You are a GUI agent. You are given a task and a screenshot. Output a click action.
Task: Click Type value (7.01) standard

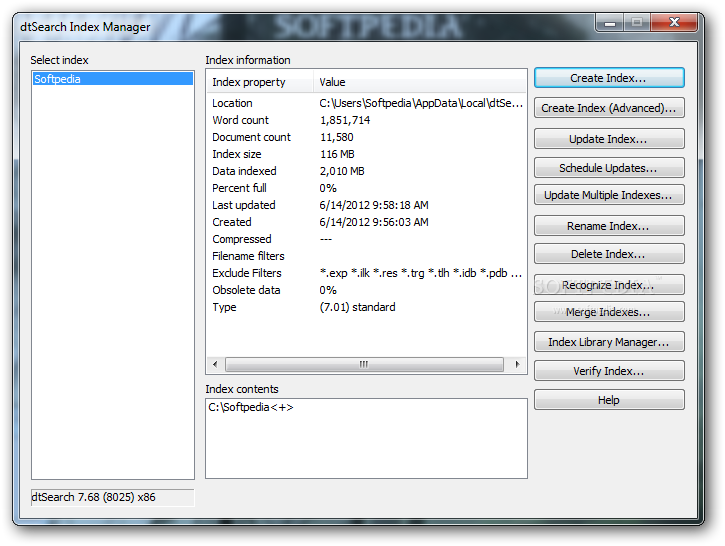pyautogui.click(x=357, y=307)
